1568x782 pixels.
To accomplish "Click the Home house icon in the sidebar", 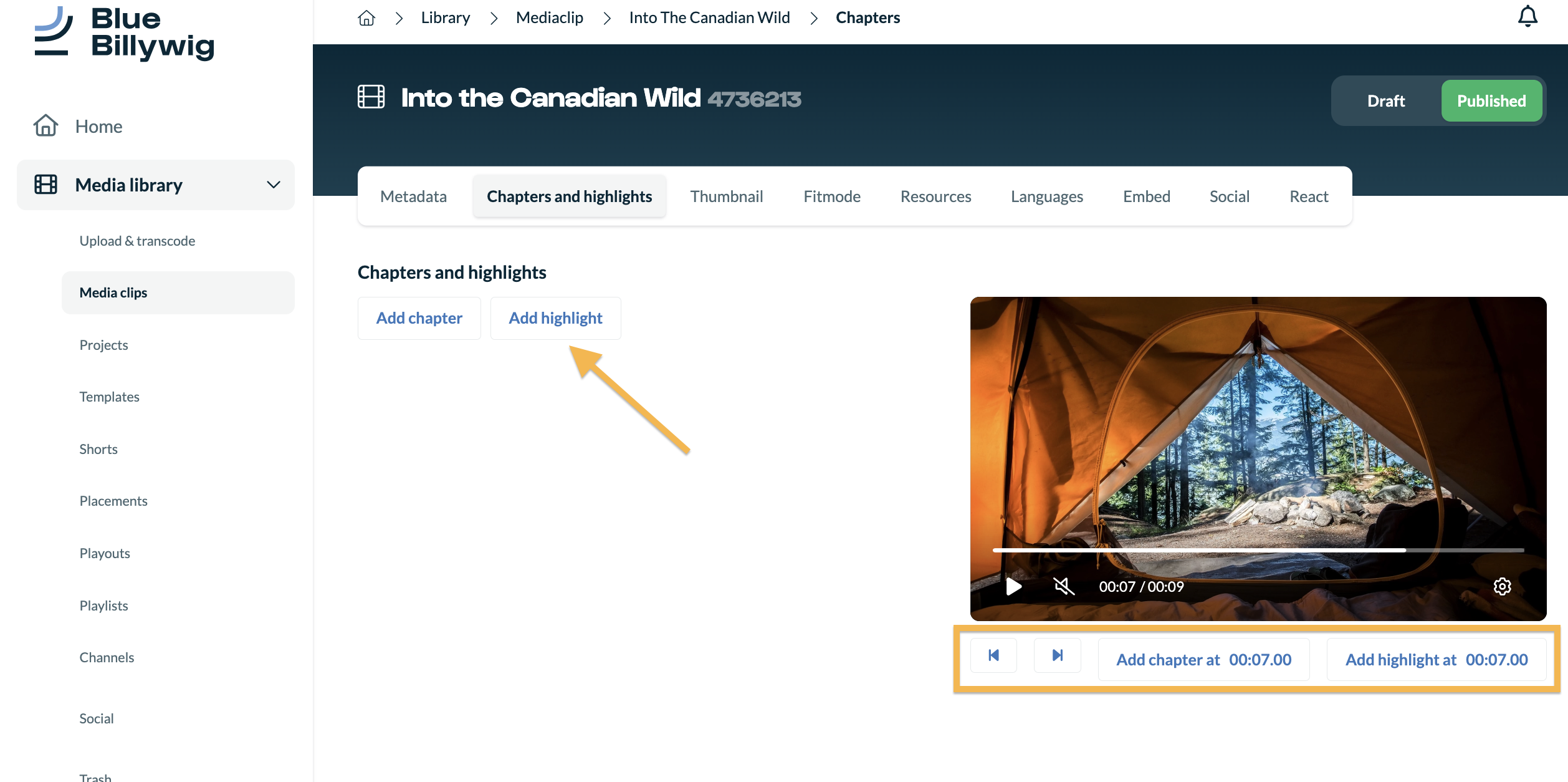I will point(45,126).
